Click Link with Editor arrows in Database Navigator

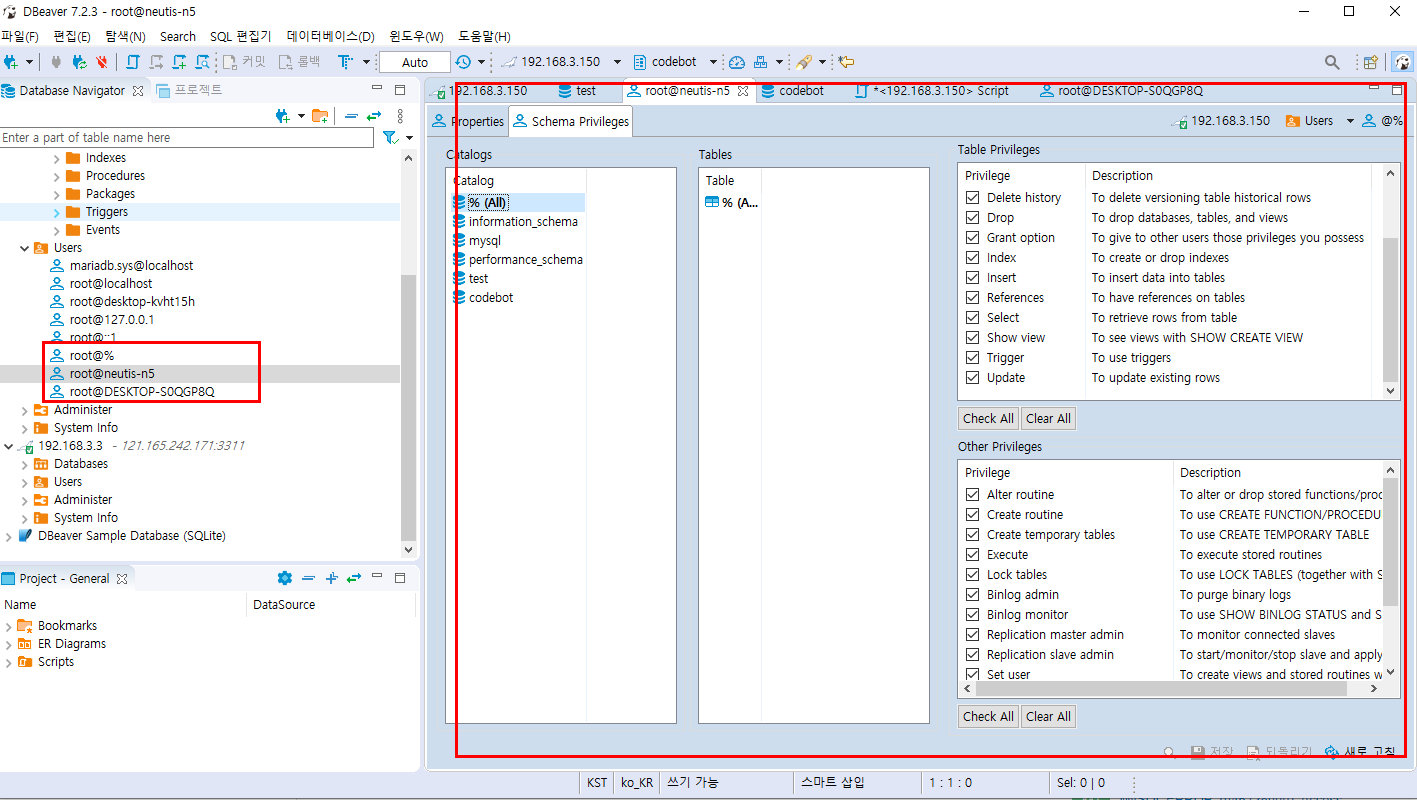point(374,116)
